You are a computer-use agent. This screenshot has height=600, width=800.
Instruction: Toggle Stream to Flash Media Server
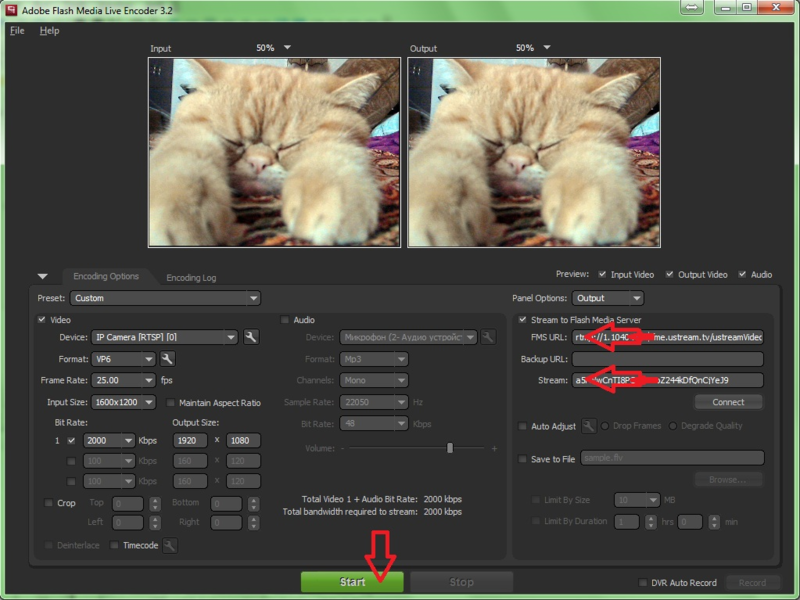[522, 320]
